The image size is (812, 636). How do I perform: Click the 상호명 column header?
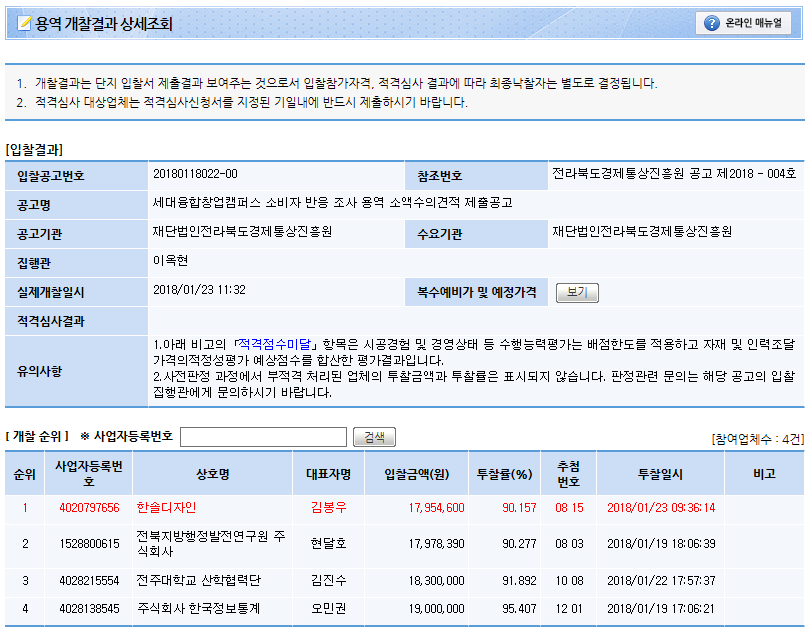click(x=212, y=474)
